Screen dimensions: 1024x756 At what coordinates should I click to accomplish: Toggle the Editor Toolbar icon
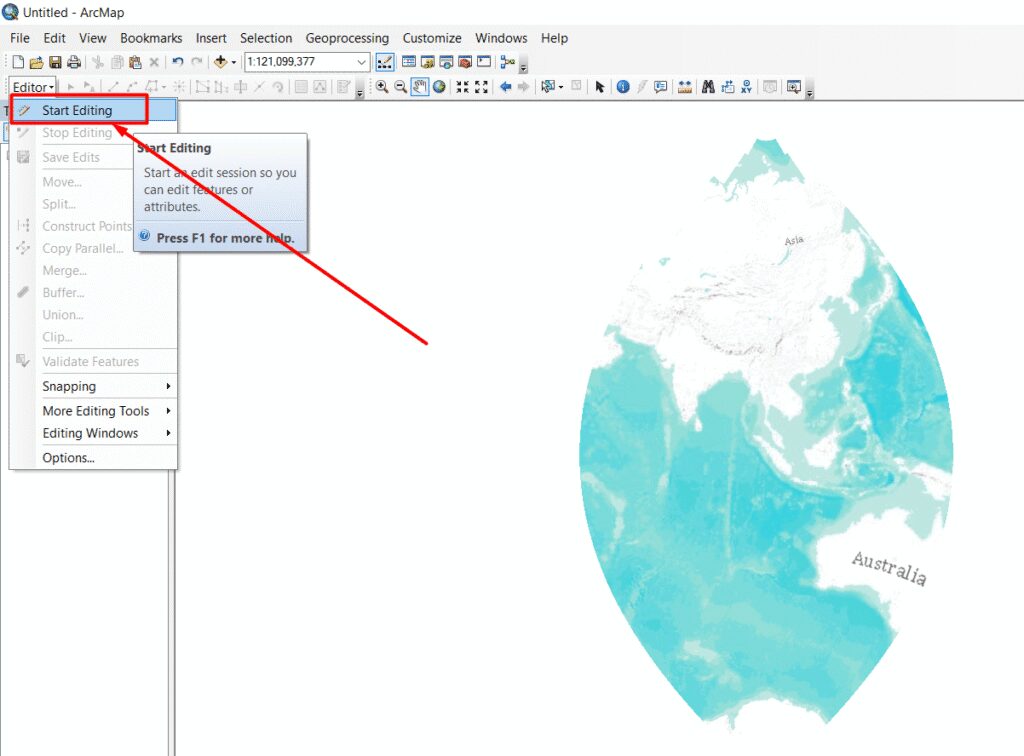click(x=385, y=62)
